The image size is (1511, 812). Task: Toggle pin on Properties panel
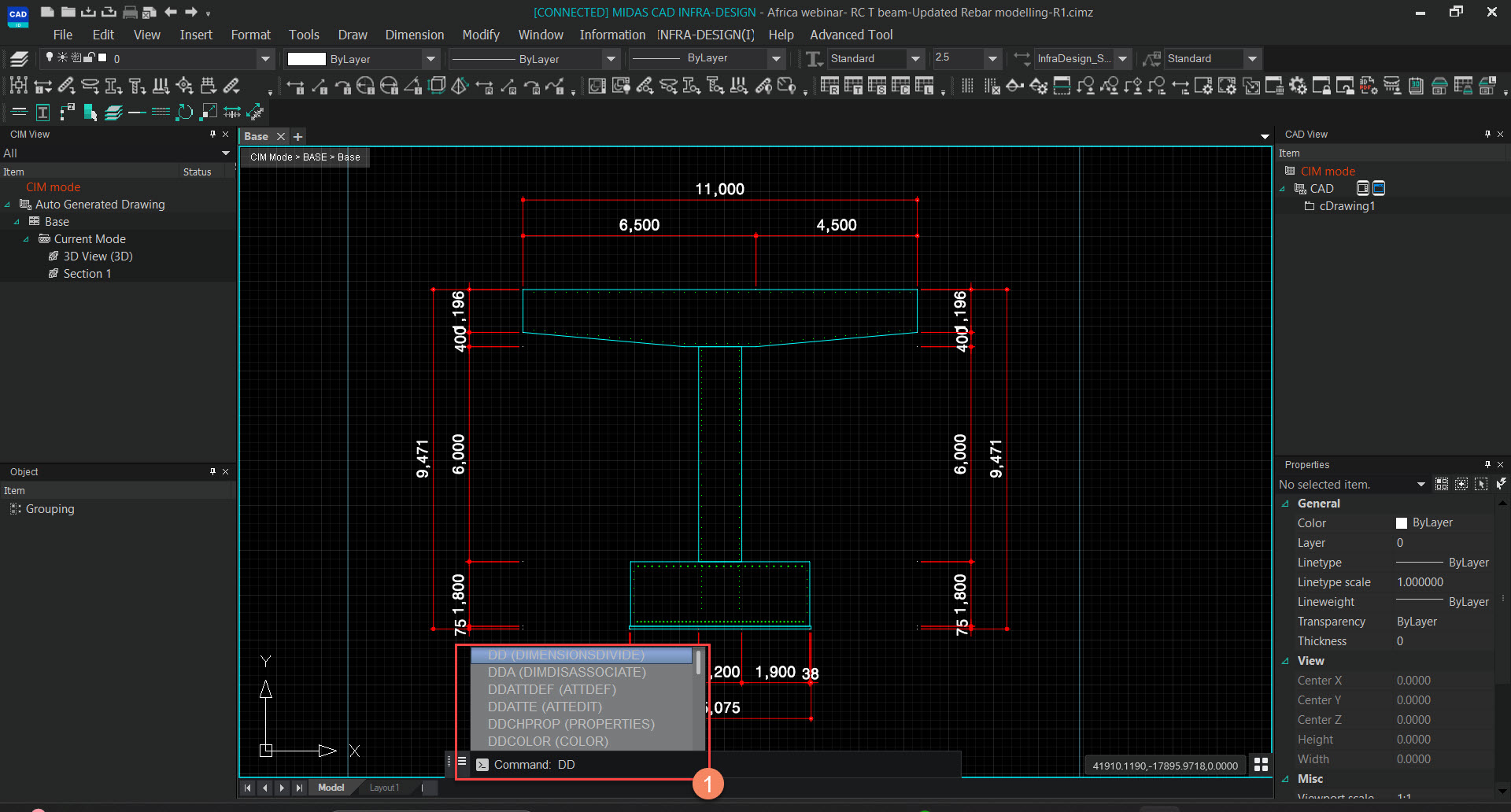point(1487,464)
